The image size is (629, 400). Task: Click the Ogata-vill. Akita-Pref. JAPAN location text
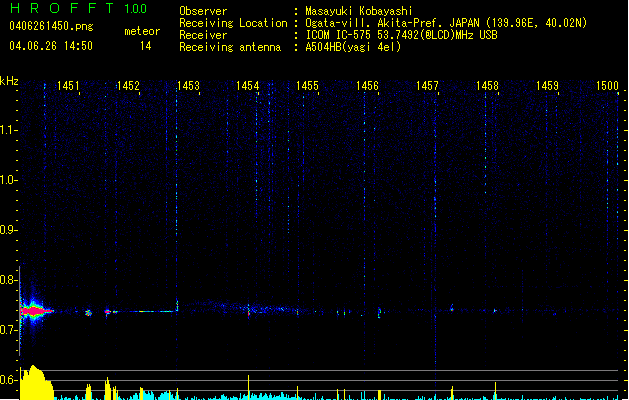click(x=446, y=23)
